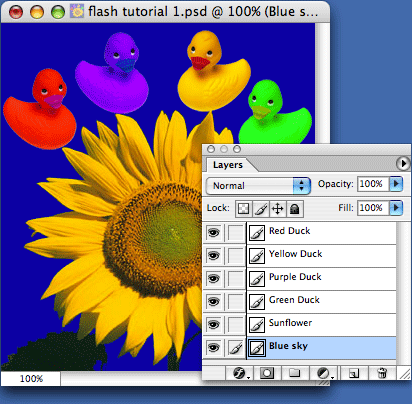Click the Add layer style icon
Viewport: 412px width, 404px height.
(240, 373)
